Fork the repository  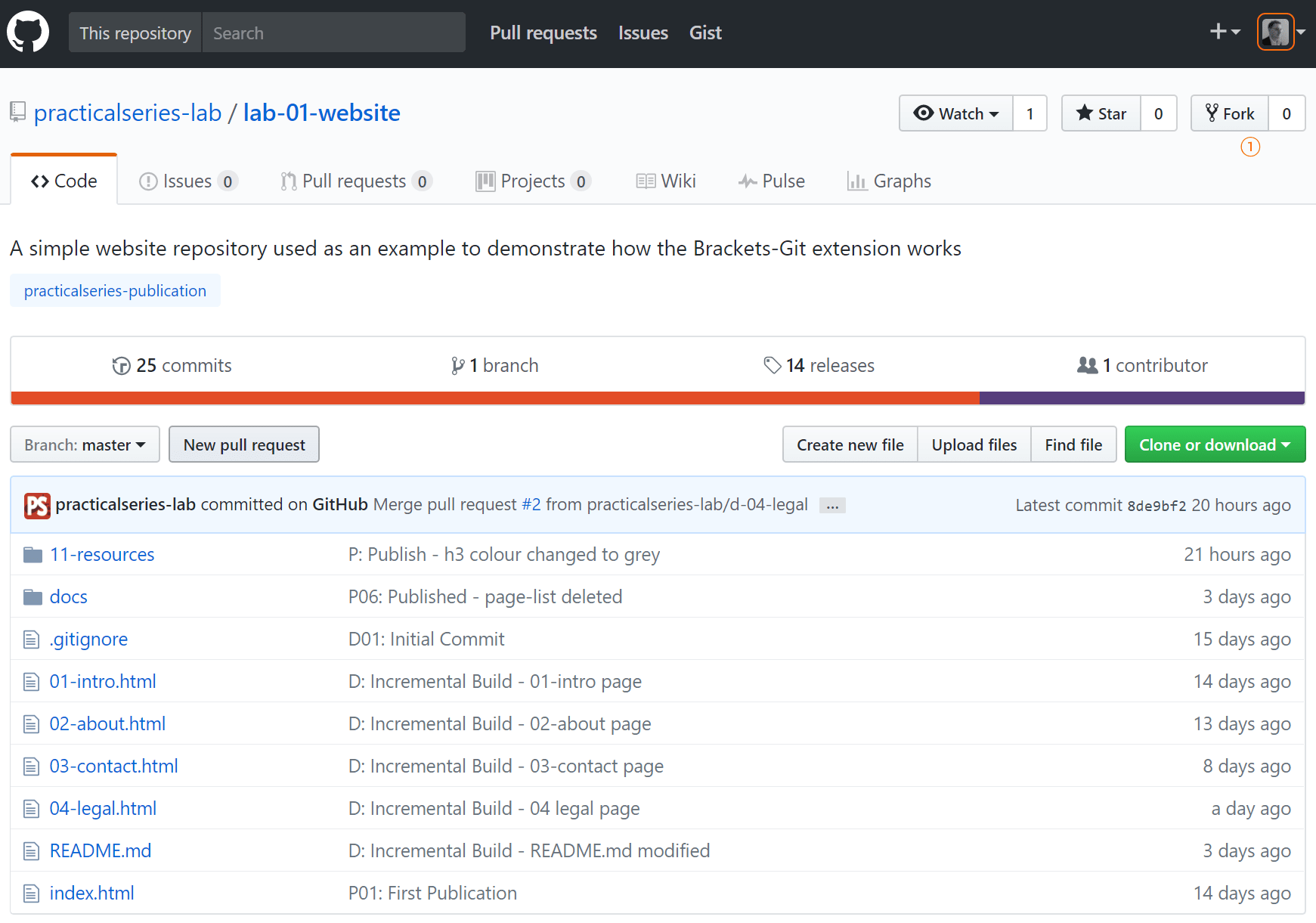click(1230, 113)
